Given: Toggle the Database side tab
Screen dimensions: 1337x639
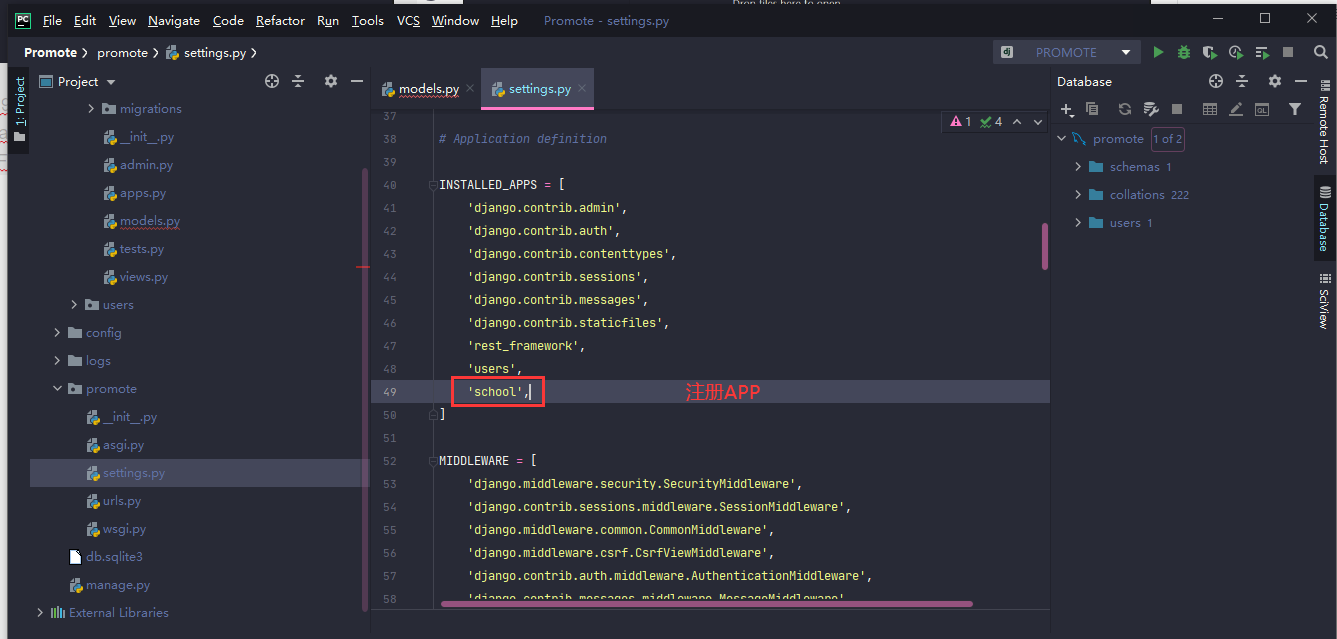Looking at the screenshot, I should [x=1324, y=219].
